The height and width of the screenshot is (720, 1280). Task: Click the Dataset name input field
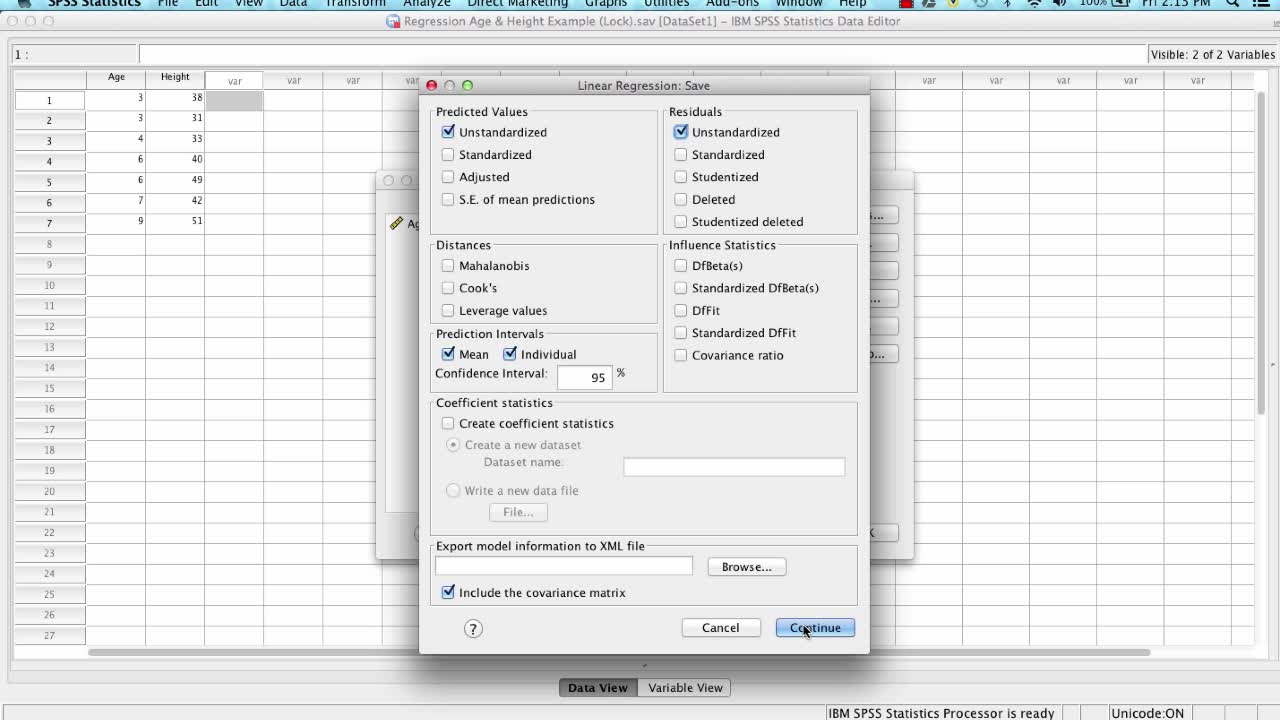pos(734,467)
